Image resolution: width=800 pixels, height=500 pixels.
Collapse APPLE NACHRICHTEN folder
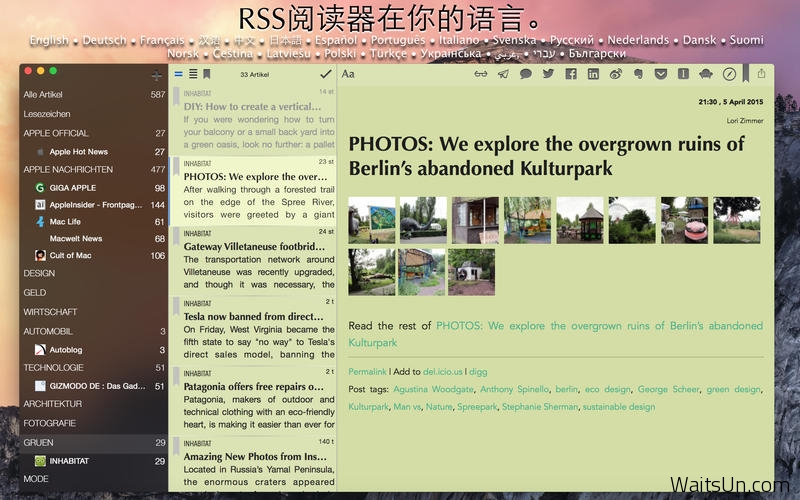[x=94, y=169]
